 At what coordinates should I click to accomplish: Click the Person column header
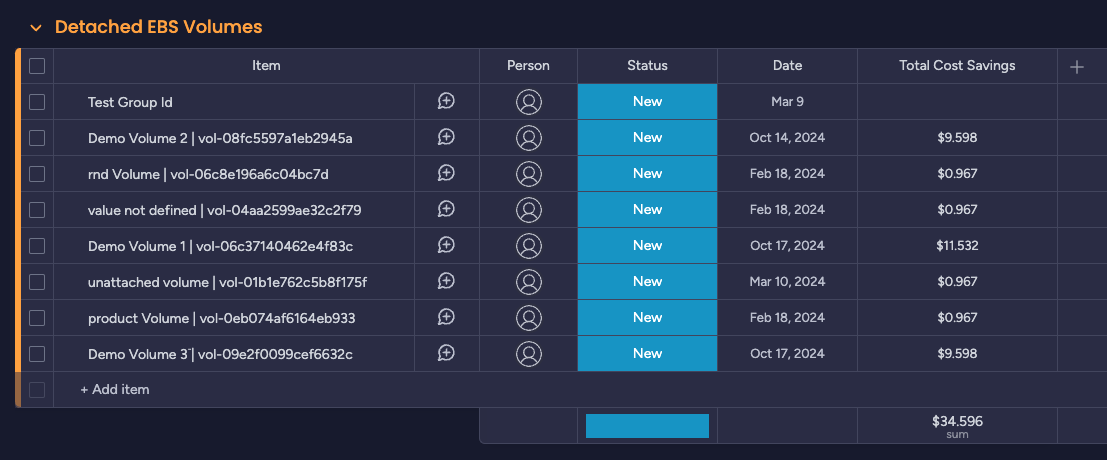(528, 66)
